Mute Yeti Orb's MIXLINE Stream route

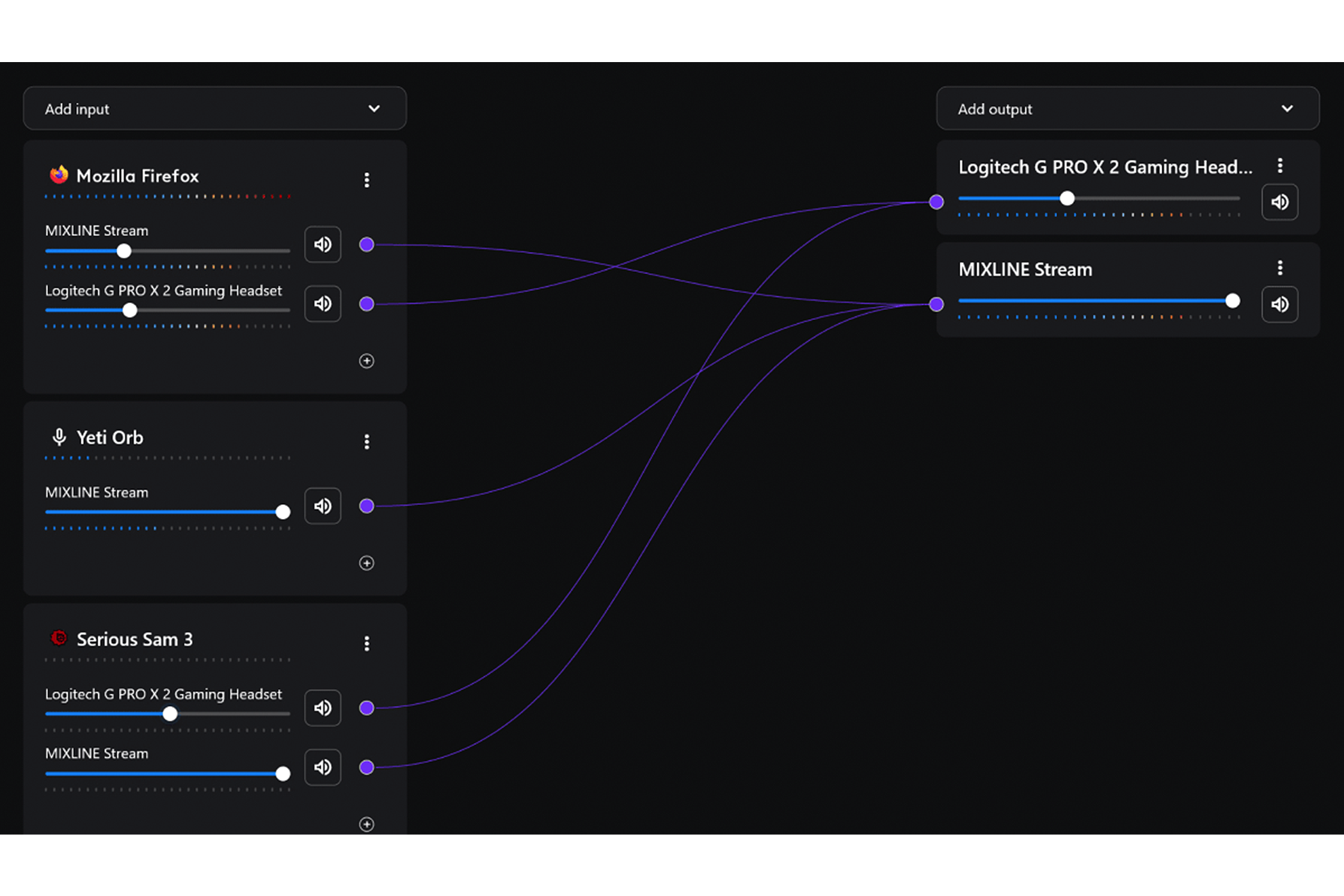coord(323,506)
